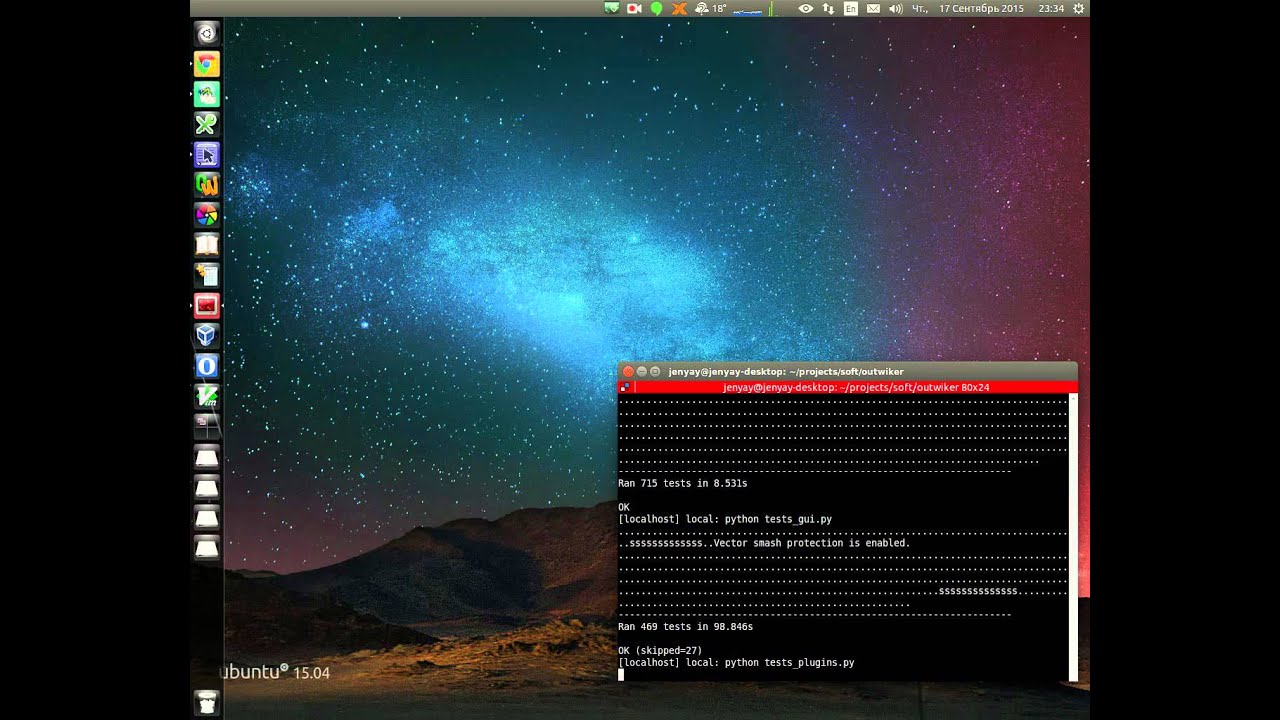Open the mail envelope indicator
The height and width of the screenshot is (720, 1280).
[x=873, y=8]
